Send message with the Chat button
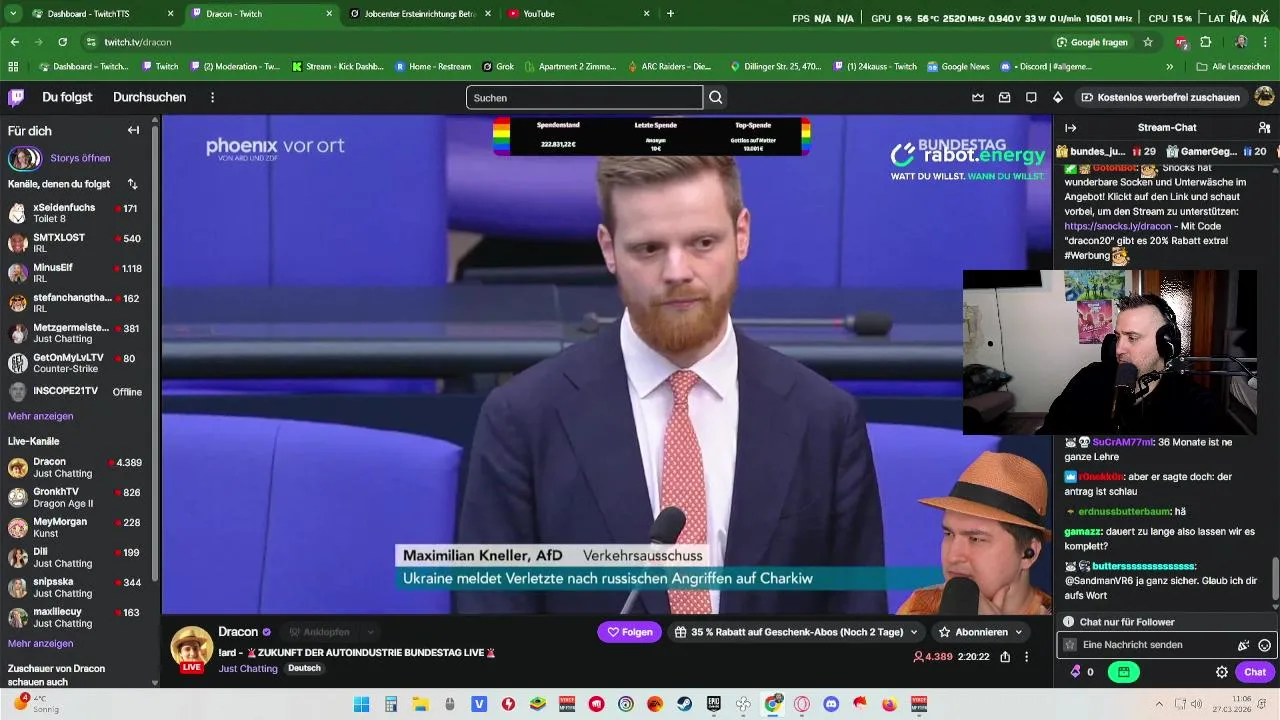The width and height of the screenshot is (1280, 720). click(x=1255, y=672)
